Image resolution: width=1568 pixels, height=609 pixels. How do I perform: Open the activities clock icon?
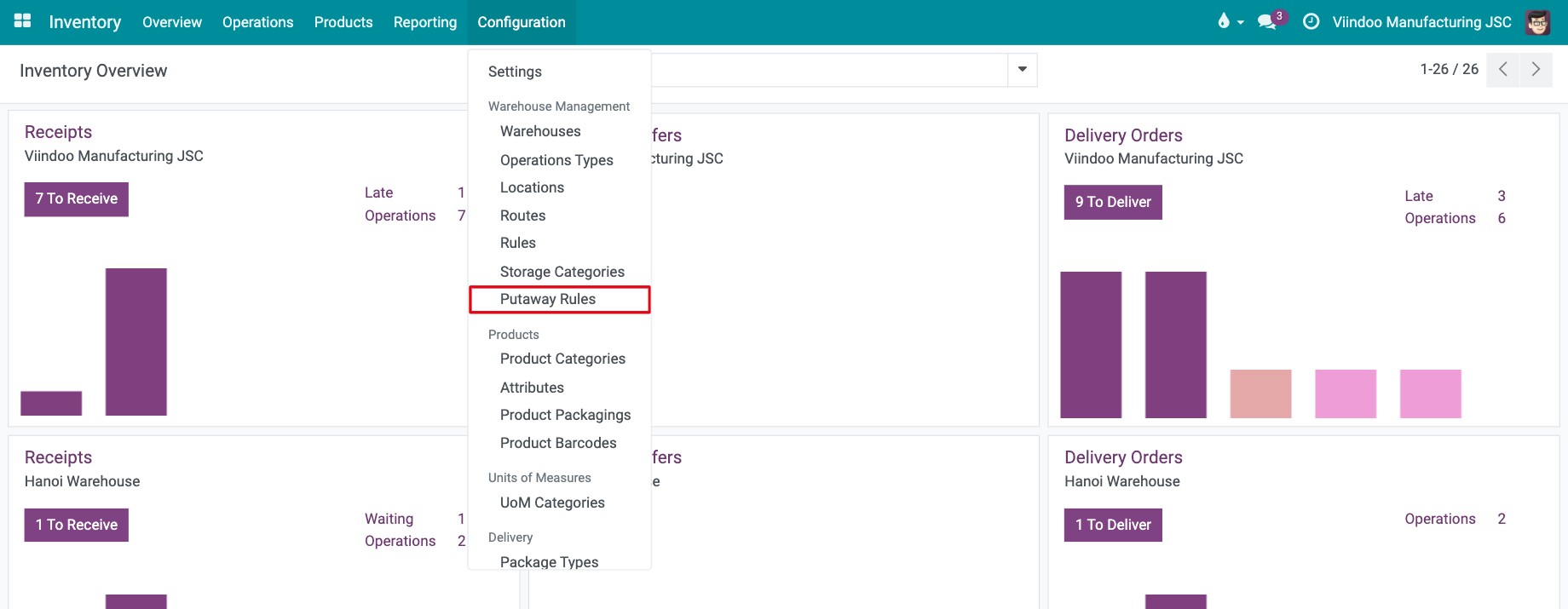(1311, 22)
